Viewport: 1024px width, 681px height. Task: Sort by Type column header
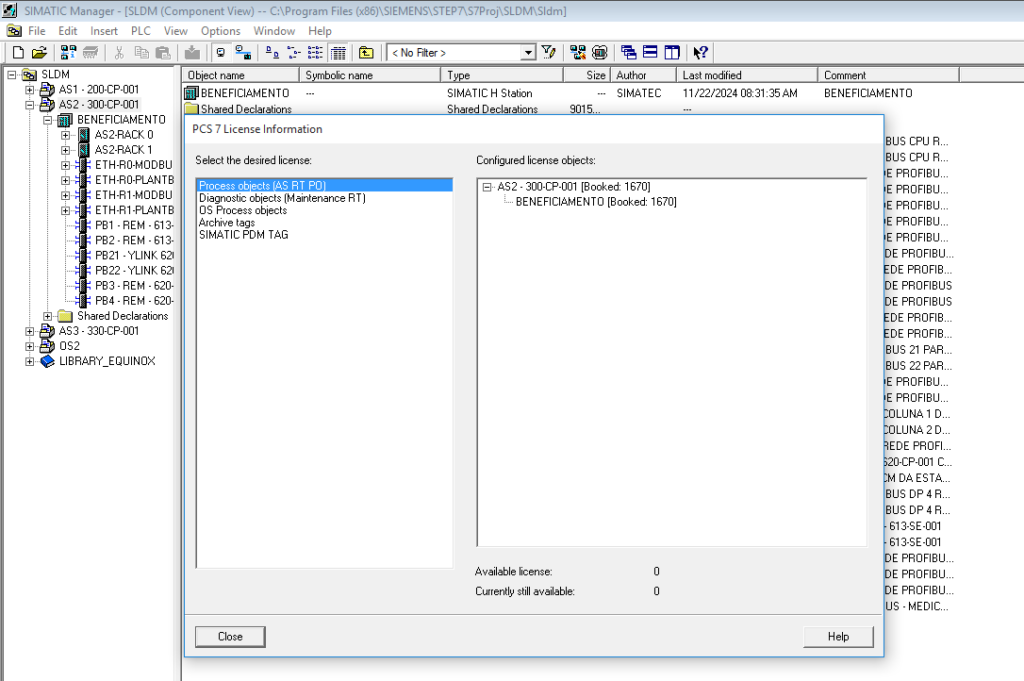coord(502,75)
